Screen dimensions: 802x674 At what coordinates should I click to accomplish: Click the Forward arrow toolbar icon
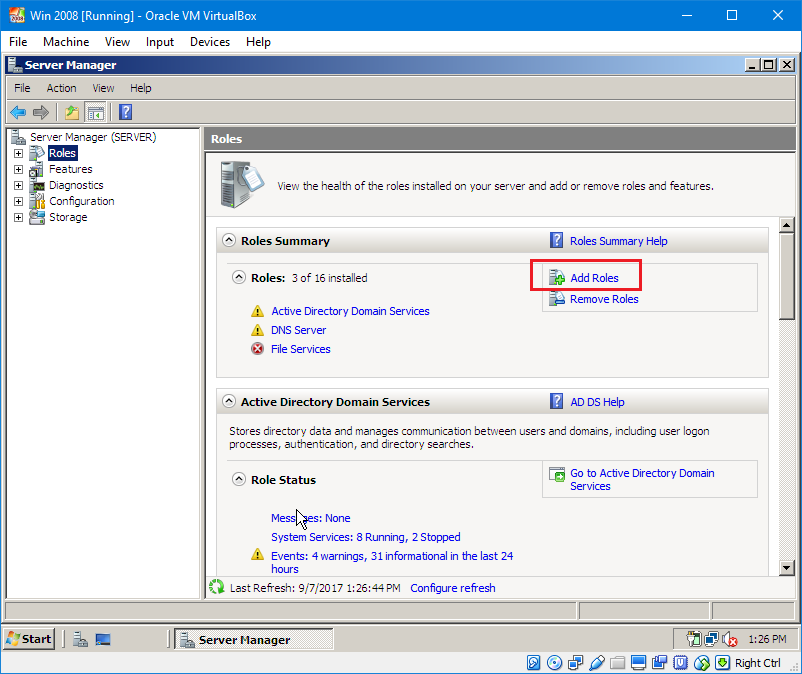tap(40, 112)
